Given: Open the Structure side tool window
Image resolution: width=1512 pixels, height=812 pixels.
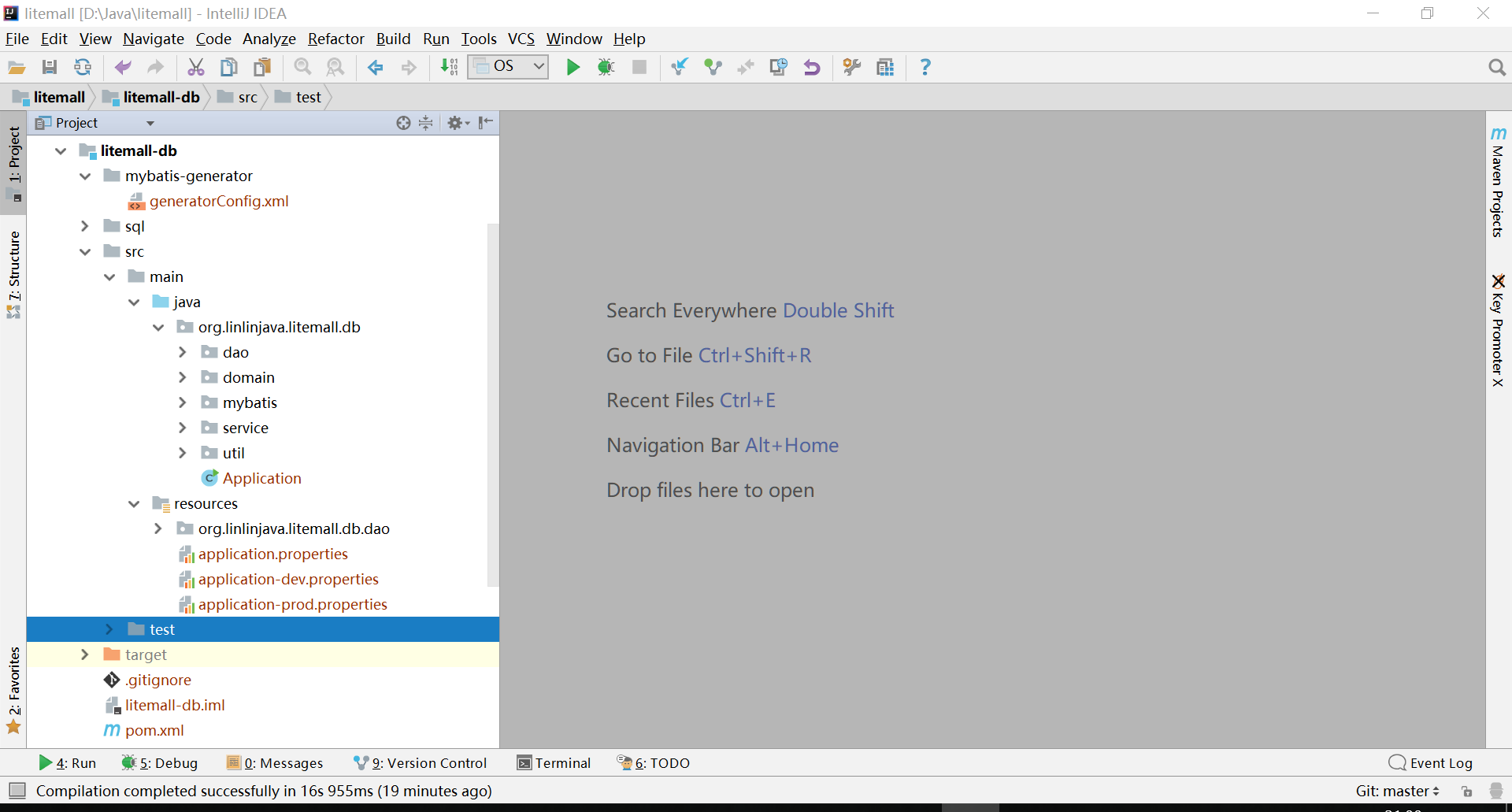Looking at the screenshot, I should tap(13, 274).
